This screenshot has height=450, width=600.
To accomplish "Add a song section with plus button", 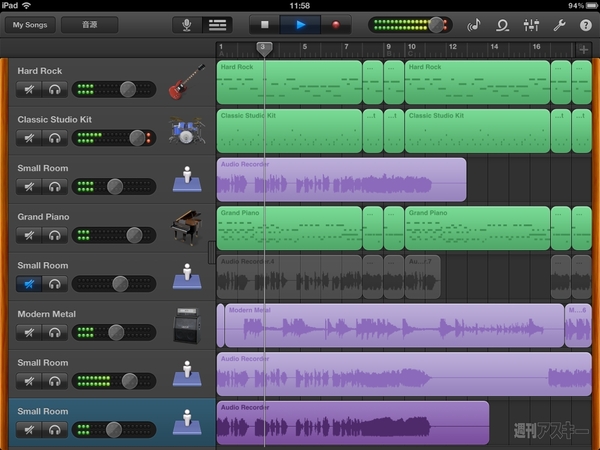I will click(x=584, y=48).
